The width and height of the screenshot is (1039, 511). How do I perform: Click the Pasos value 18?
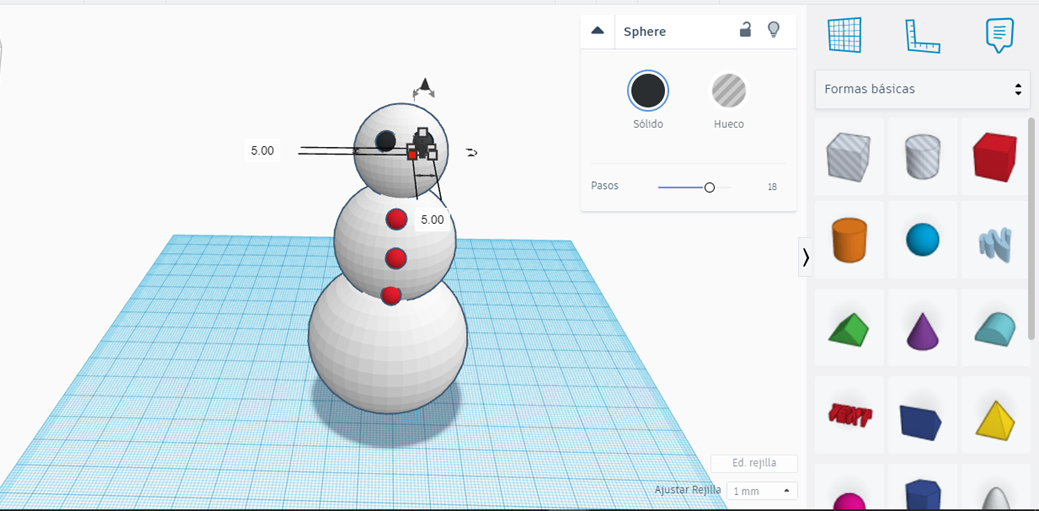tap(772, 187)
